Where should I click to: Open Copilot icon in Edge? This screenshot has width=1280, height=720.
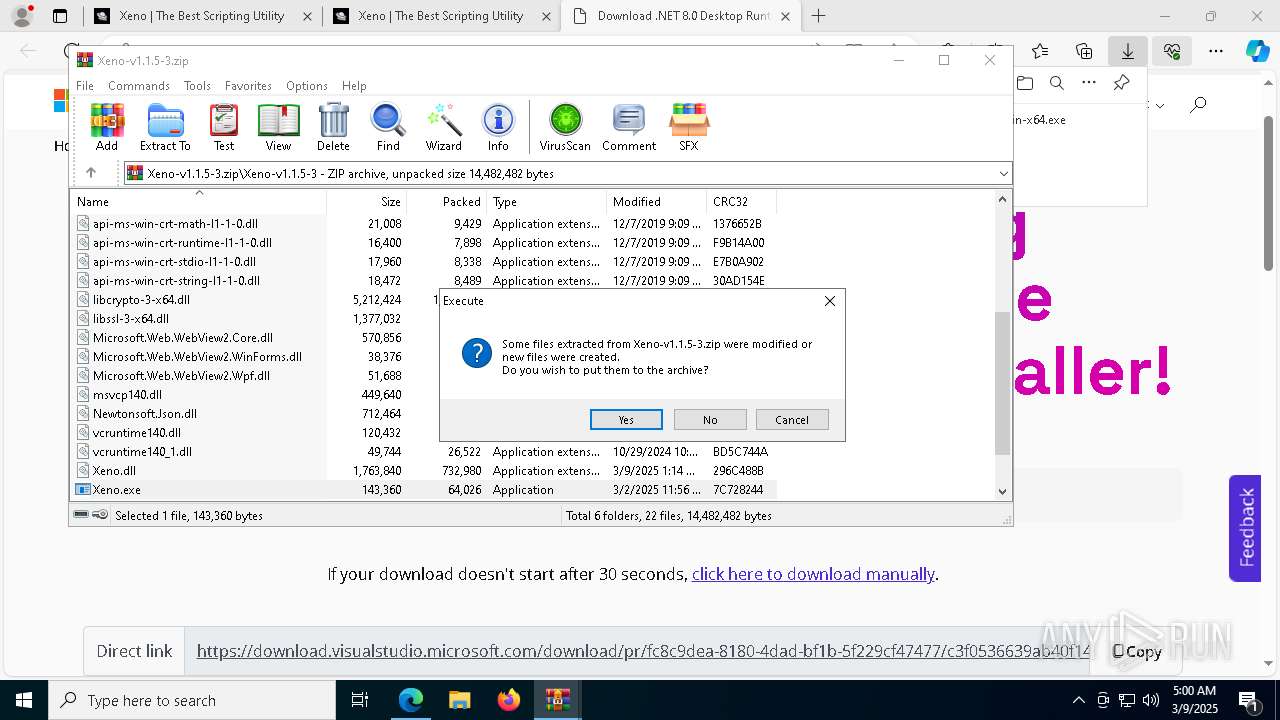pos(1257,51)
